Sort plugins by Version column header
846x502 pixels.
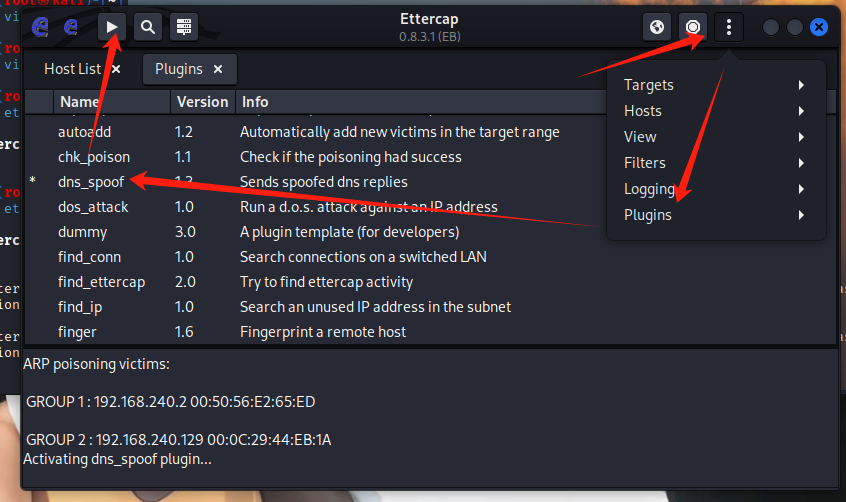[202, 101]
